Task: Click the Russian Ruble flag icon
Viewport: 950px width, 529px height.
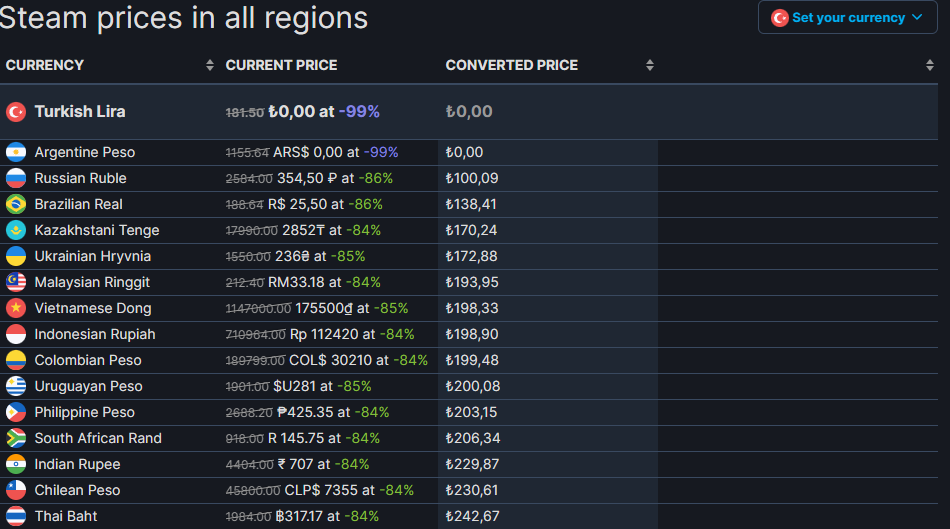Action: [16, 178]
